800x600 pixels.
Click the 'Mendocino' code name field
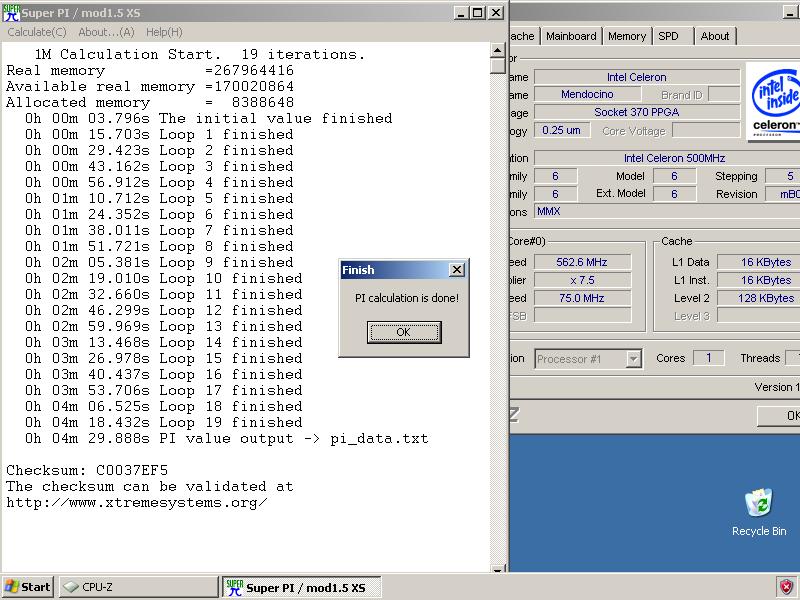pyautogui.click(x=587, y=94)
